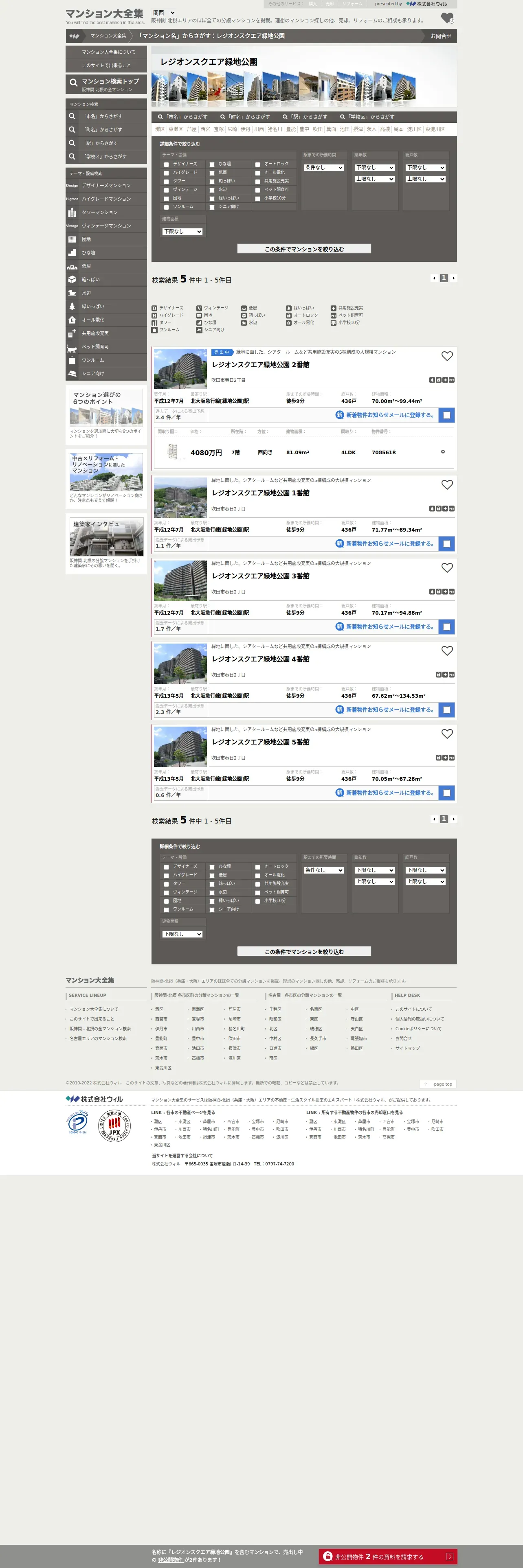Click the magnifier beside sidebar 「市名」からさがす
Image resolution: width=523 pixels, height=1568 pixels.
click(x=72, y=116)
